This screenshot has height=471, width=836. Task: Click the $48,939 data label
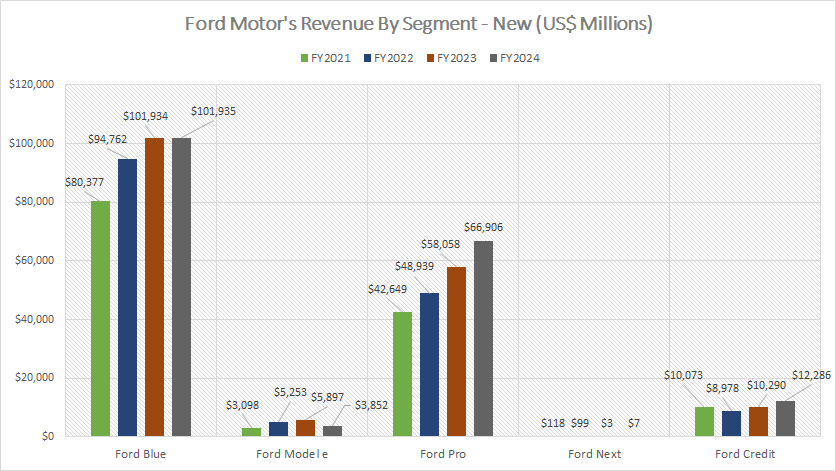414,266
